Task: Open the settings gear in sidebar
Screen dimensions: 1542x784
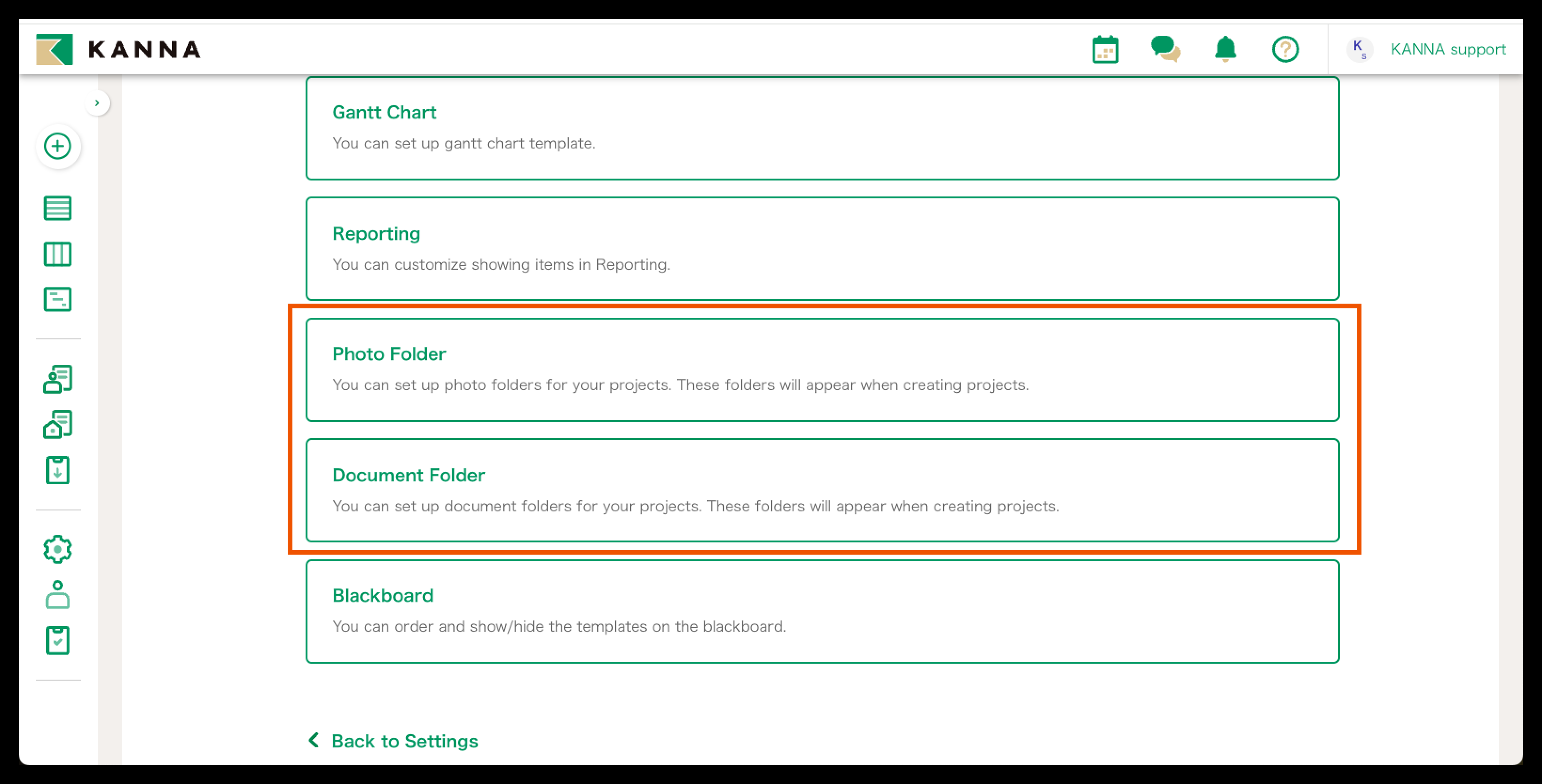Action: (x=58, y=549)
